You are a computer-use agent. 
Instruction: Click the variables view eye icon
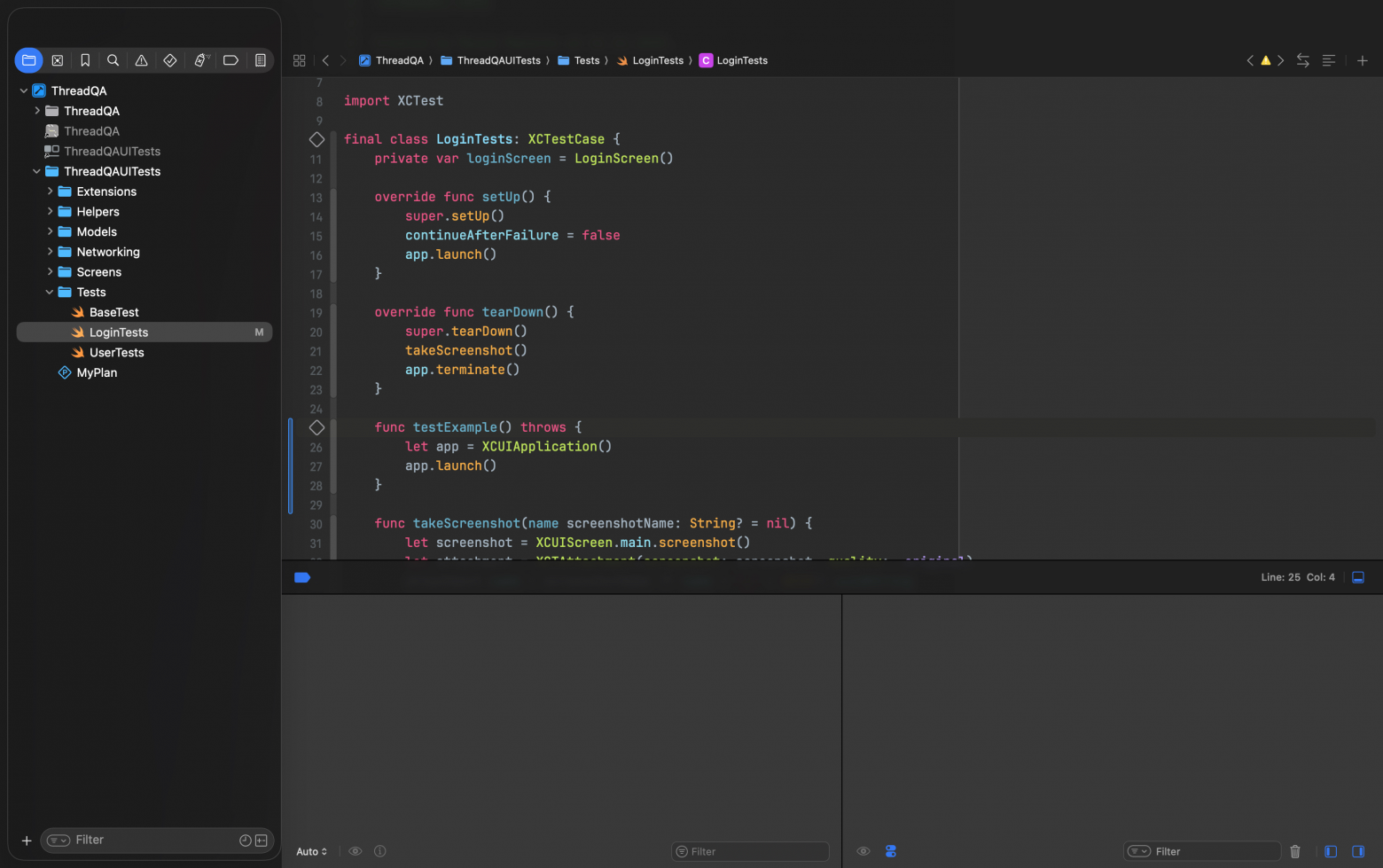click(356, 851)
